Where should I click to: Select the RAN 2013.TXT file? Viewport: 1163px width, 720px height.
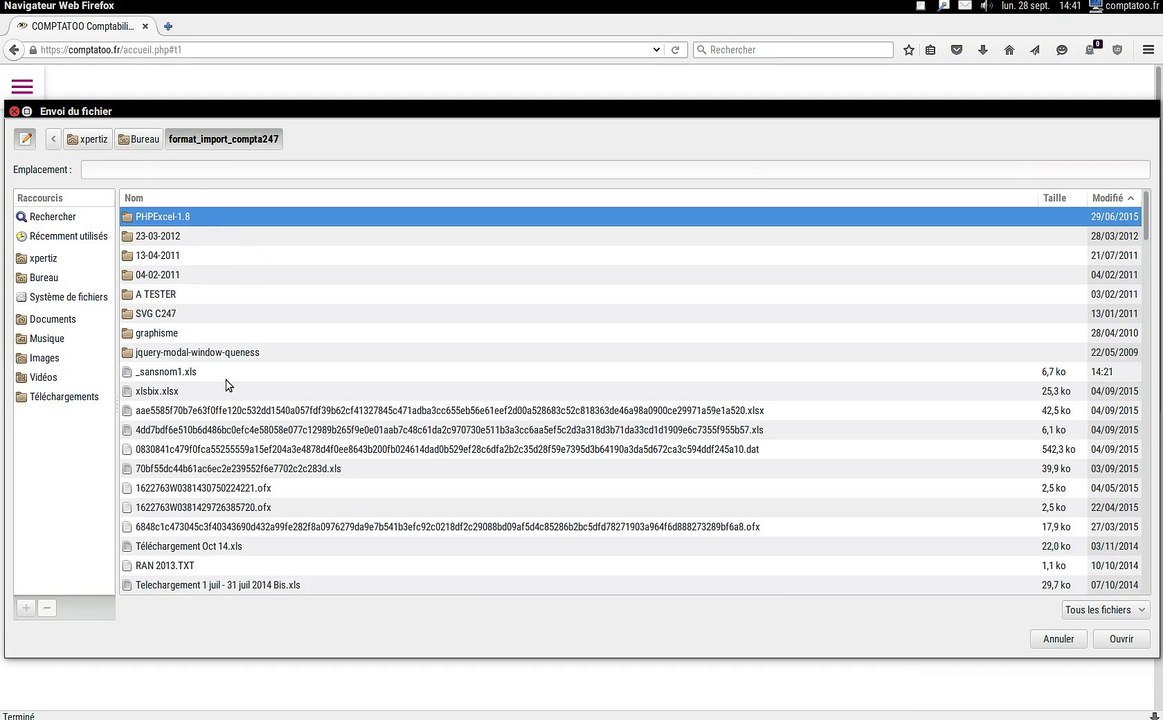[630, 565]
